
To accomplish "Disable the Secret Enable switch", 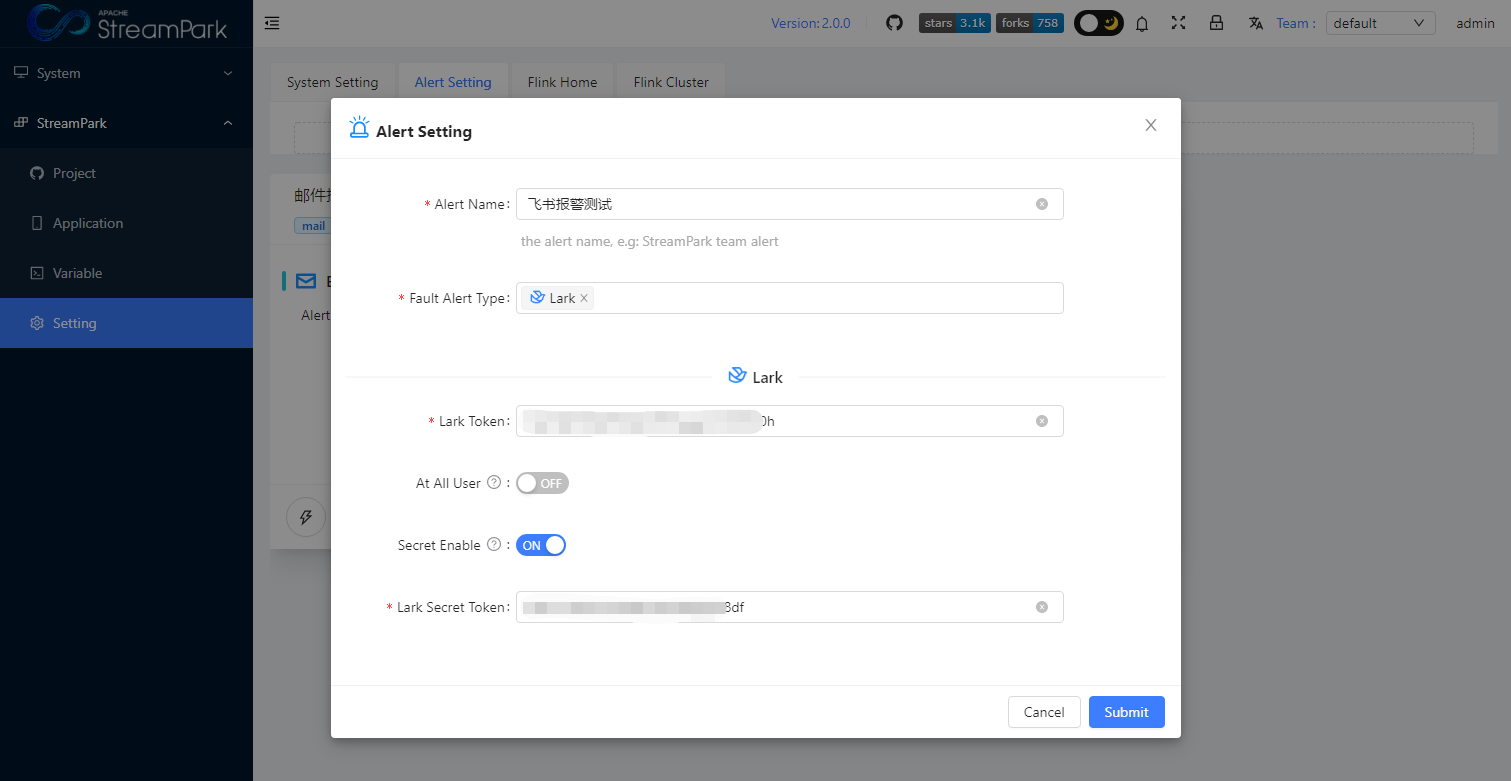I will tap(541, 545).
